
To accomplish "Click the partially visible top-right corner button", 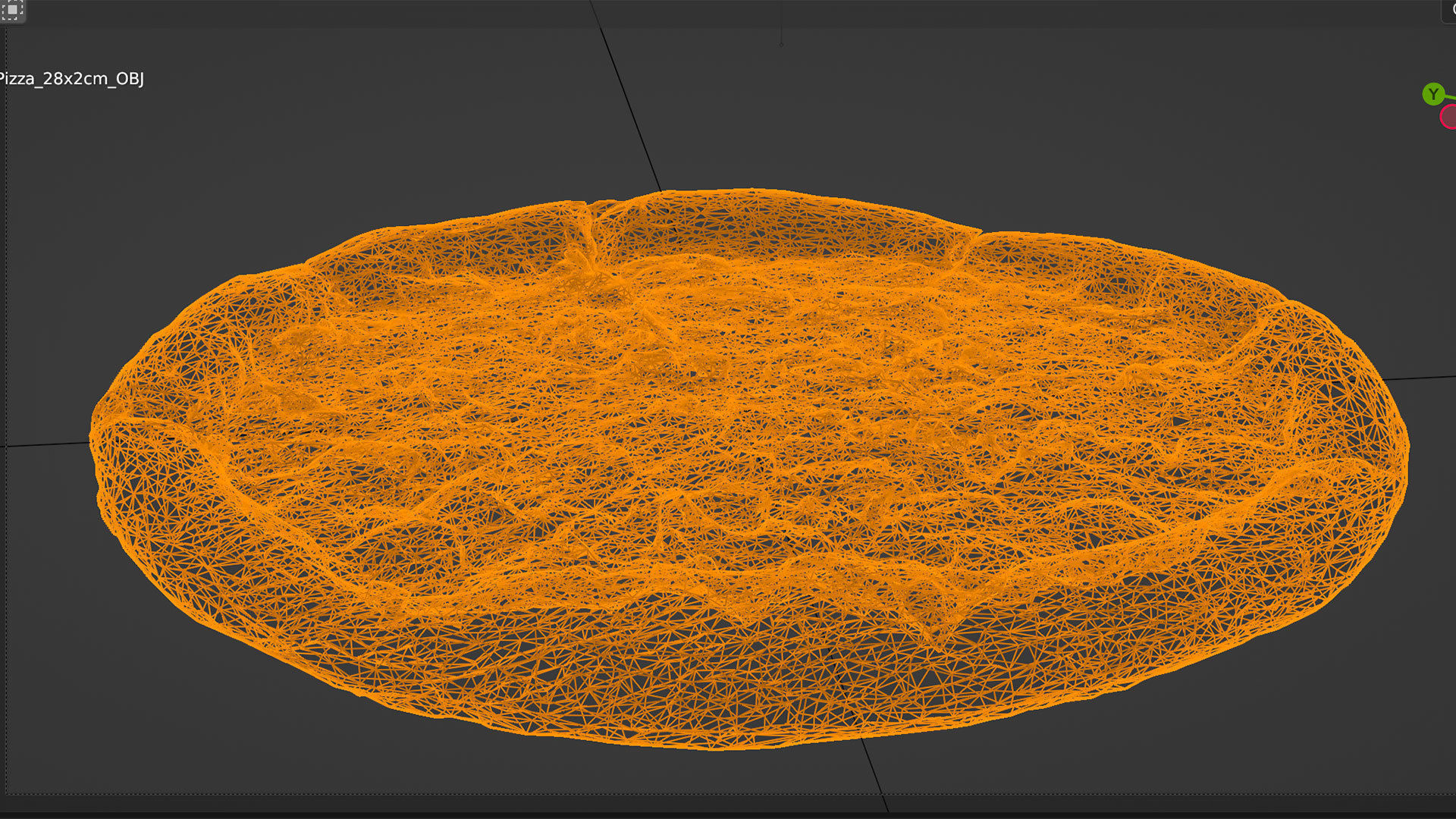I will click(x=1448, y=10).
